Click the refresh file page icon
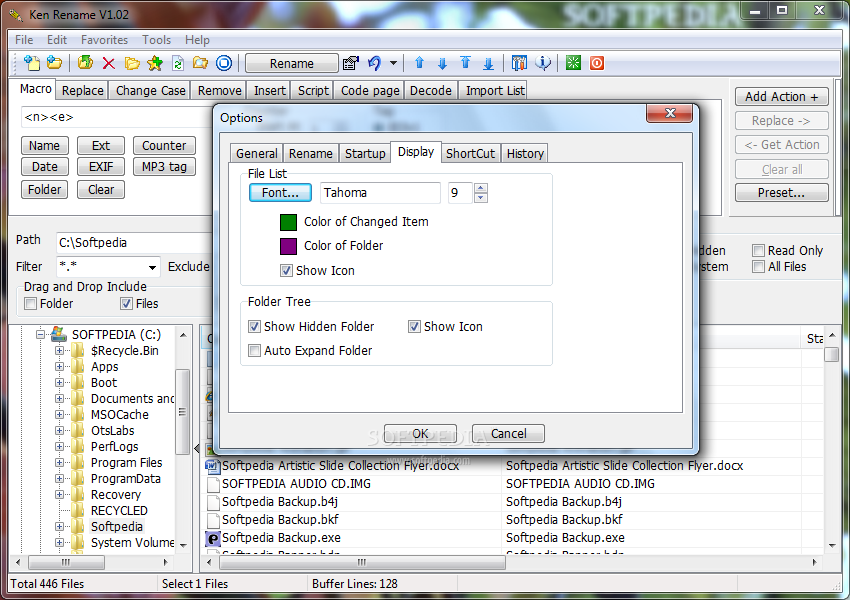 (178, 63)
